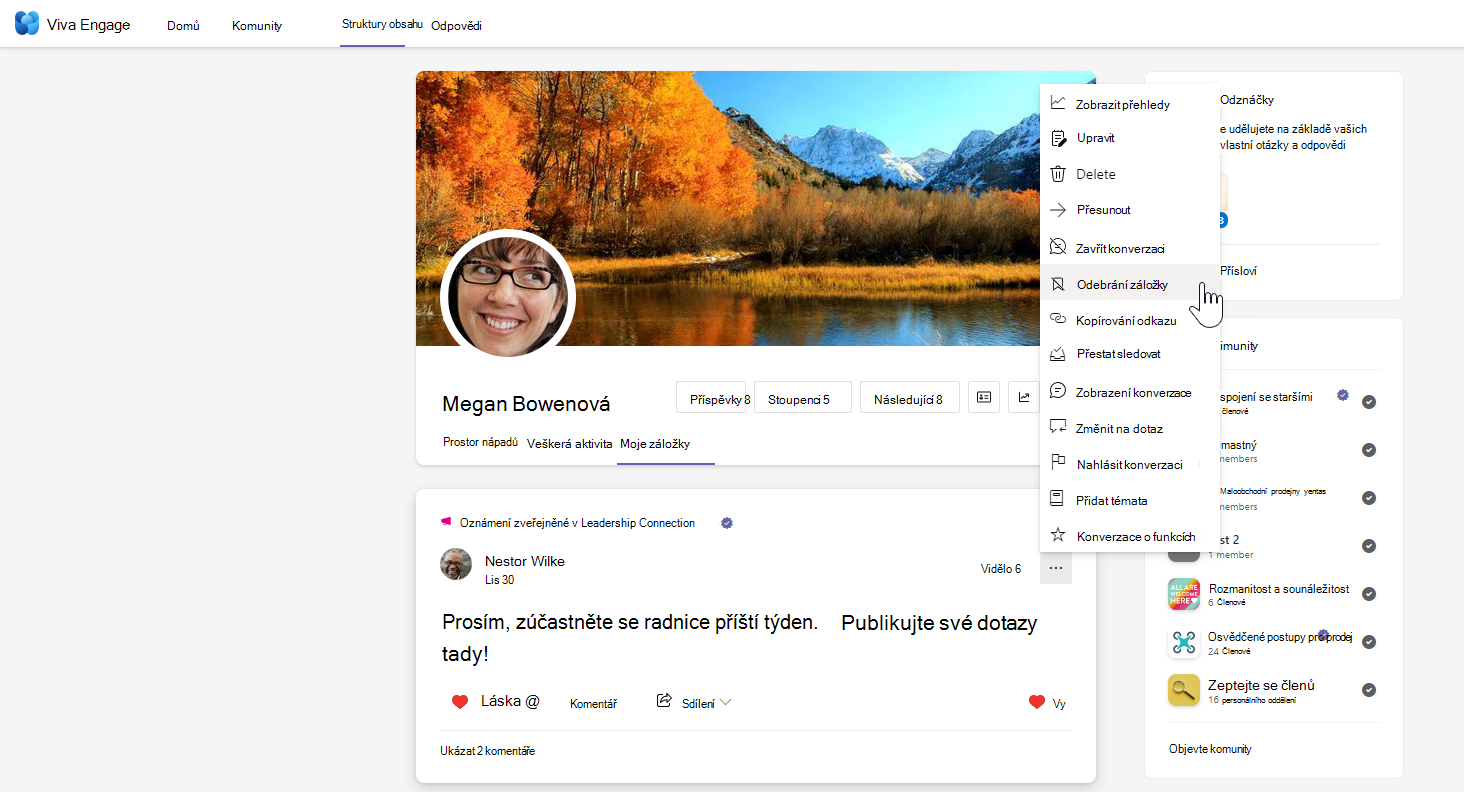The height and width of the screenshot is (792, 1464).
Task: Switch to Struktury obsahu tab
Action: pos(382,24)
